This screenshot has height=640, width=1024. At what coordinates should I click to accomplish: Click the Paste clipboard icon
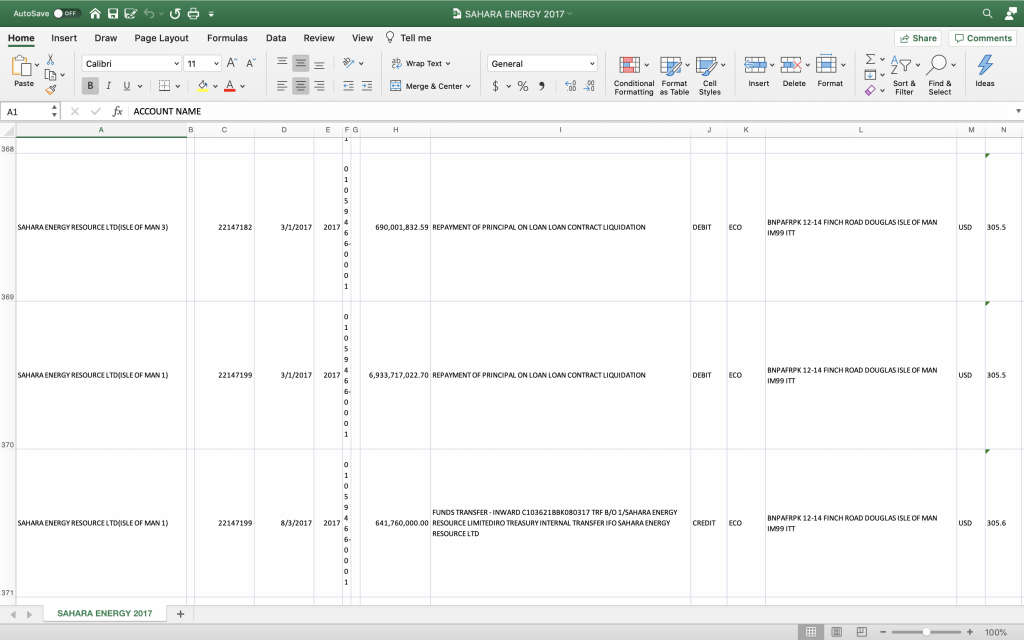point(22,67)
